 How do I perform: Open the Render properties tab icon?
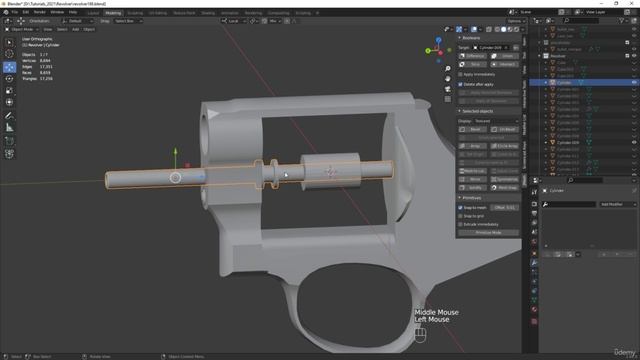534,204
